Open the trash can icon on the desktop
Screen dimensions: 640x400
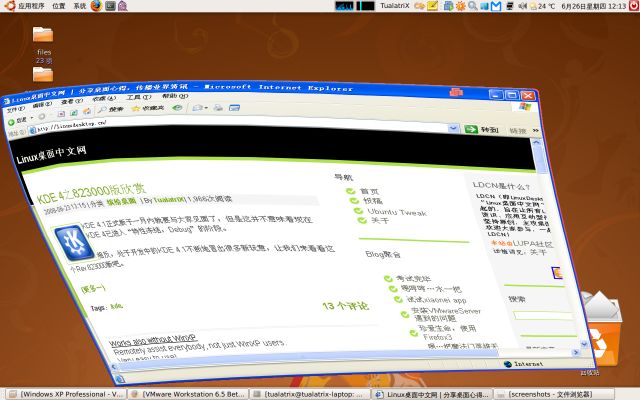(x=604, y=331)
